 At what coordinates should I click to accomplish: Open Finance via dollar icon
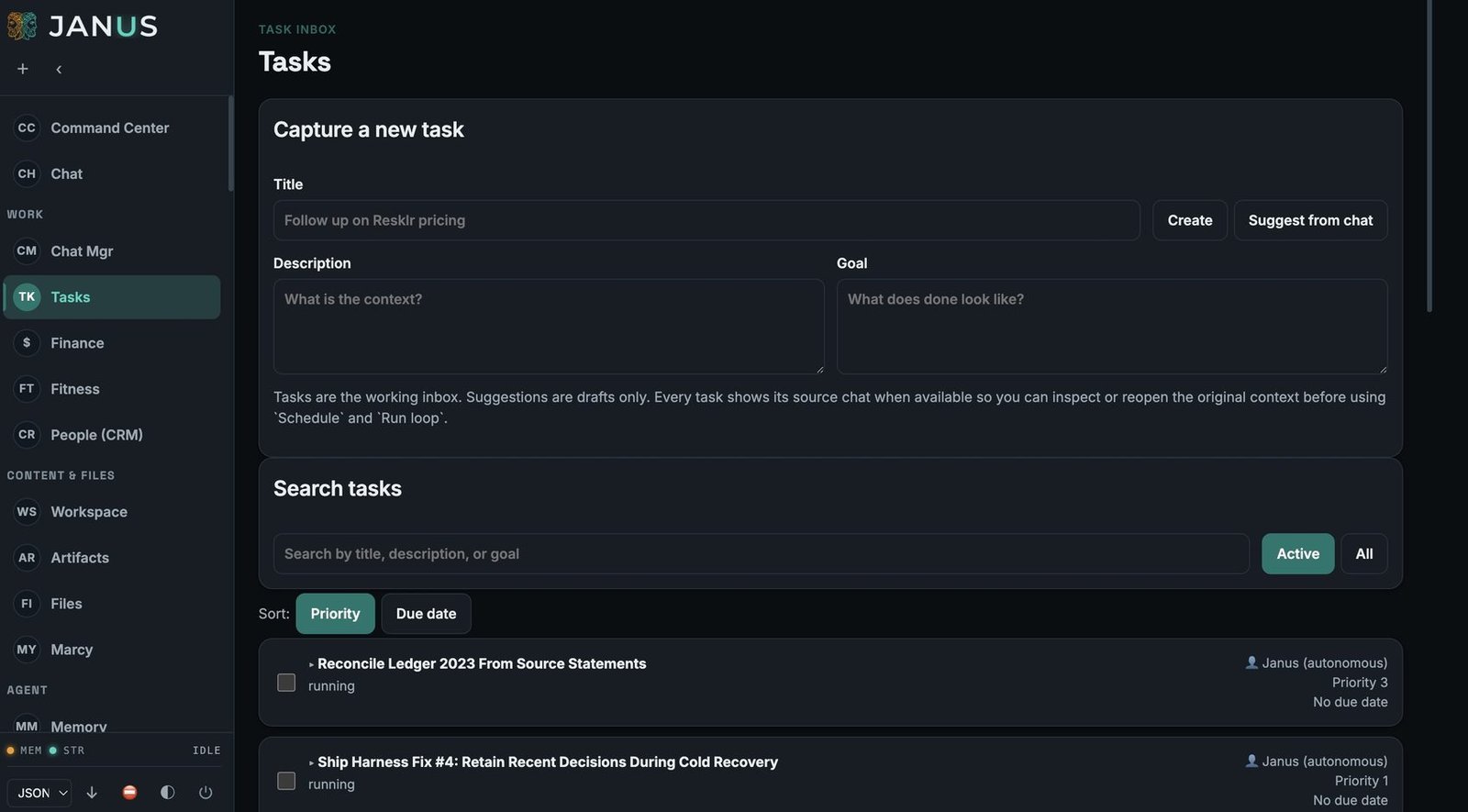(27, 342)
